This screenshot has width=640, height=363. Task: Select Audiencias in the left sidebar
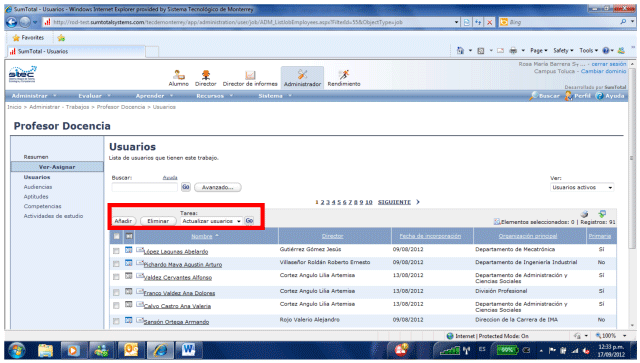38,187
